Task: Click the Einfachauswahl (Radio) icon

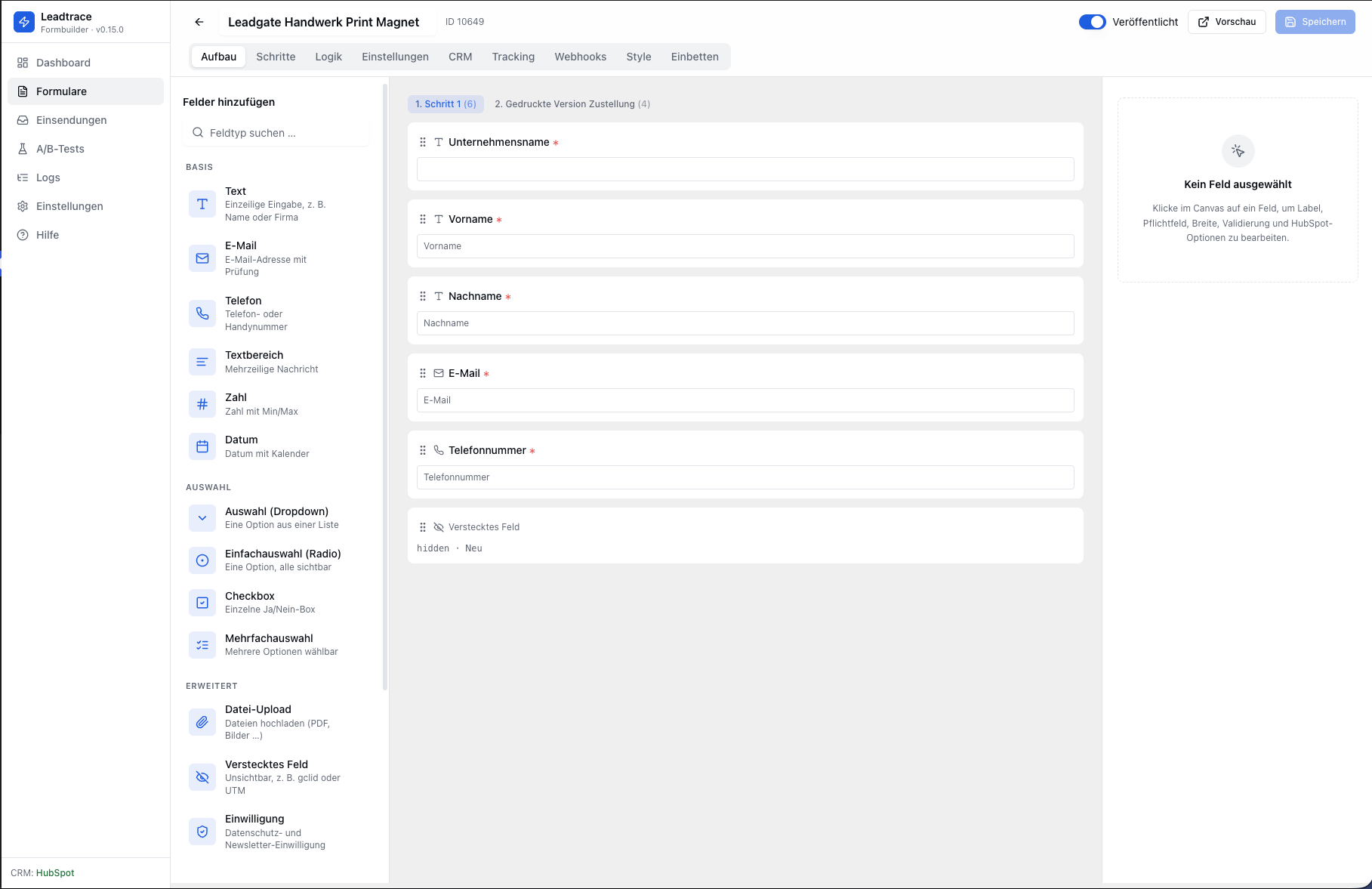Action: tap(202, 560)
